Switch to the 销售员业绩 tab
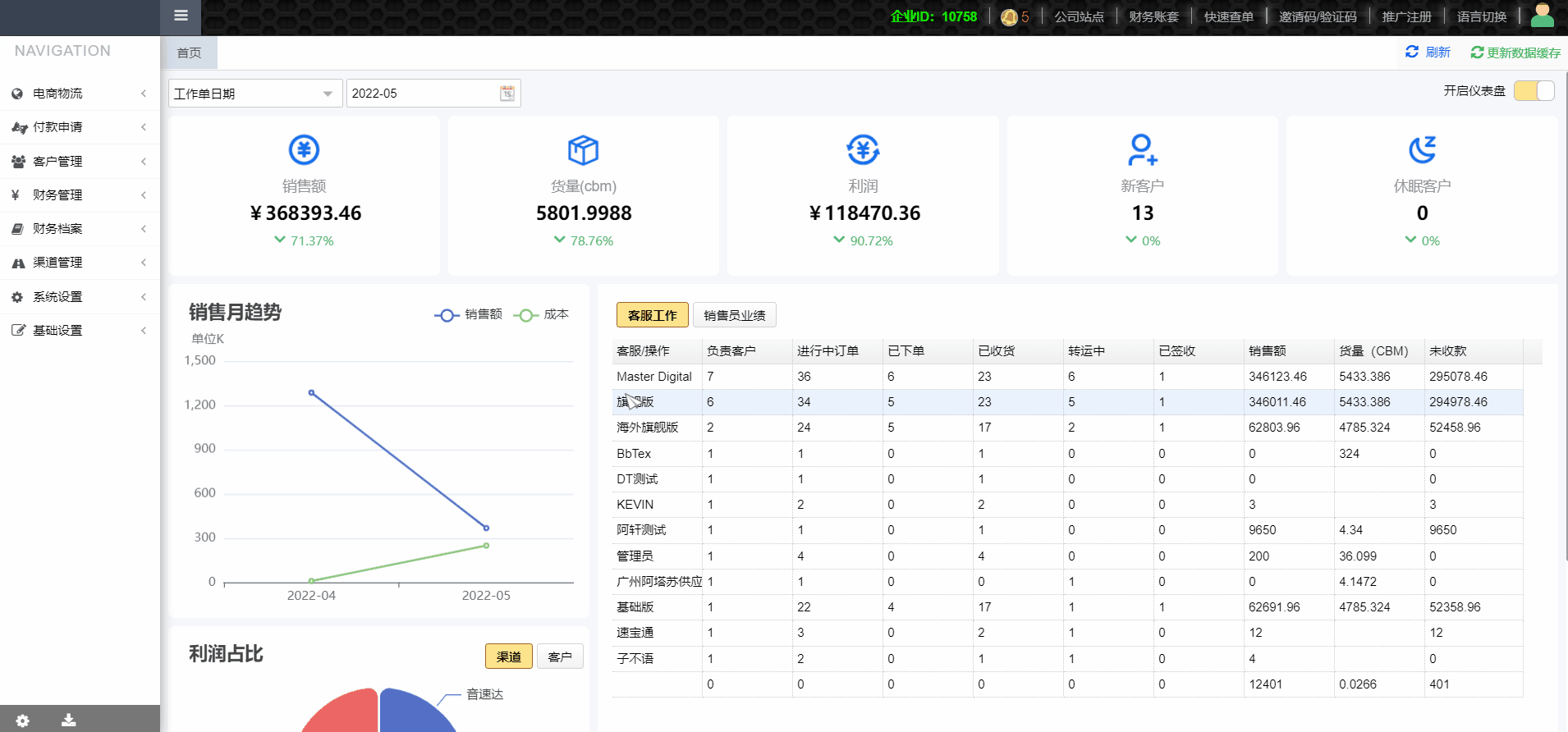 734,315
